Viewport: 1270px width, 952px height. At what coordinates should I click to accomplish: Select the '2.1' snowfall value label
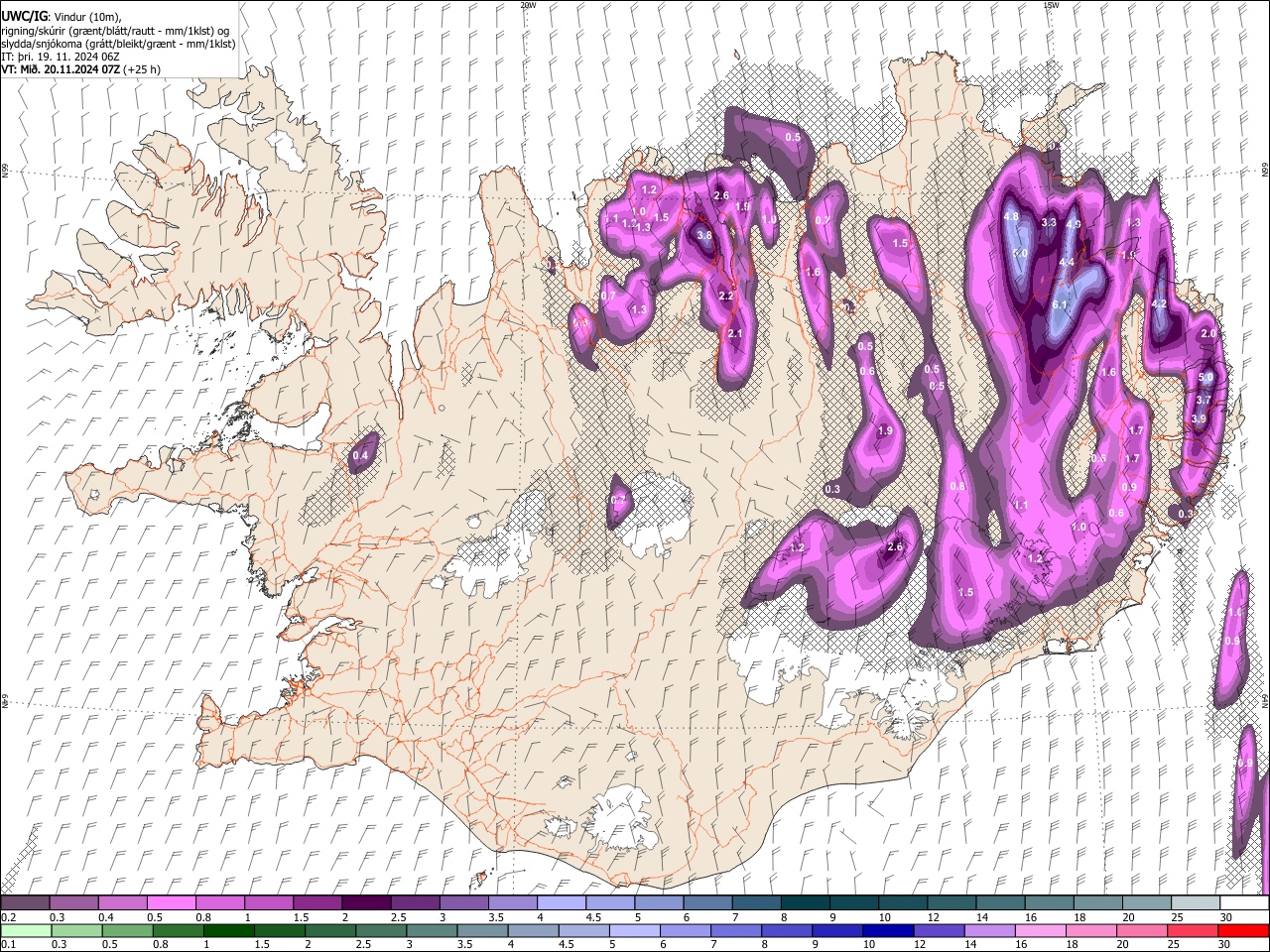[x=735, y=334]
